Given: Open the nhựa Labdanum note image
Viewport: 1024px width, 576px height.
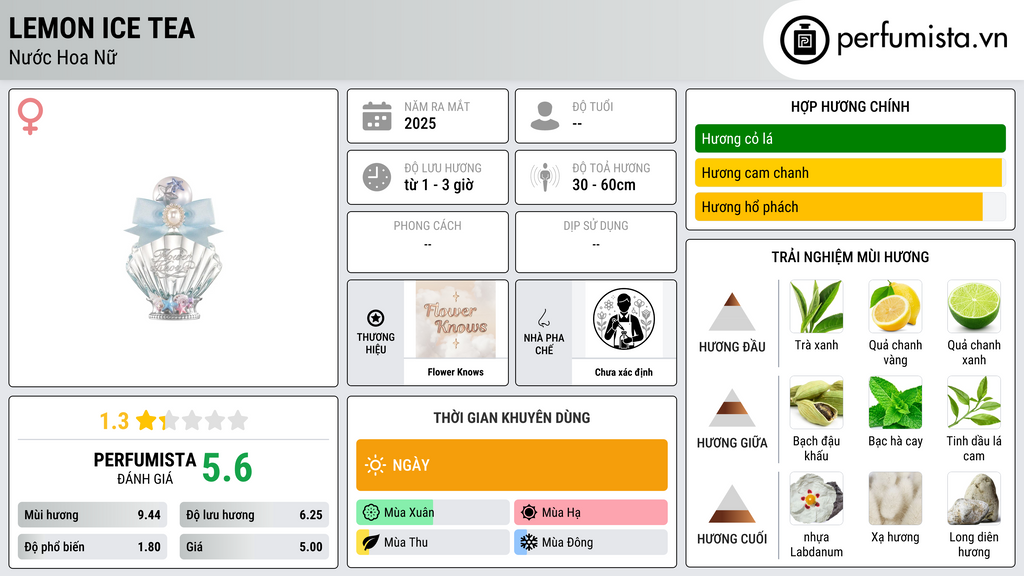Looking at the screenshot, I should click(816, 498).
